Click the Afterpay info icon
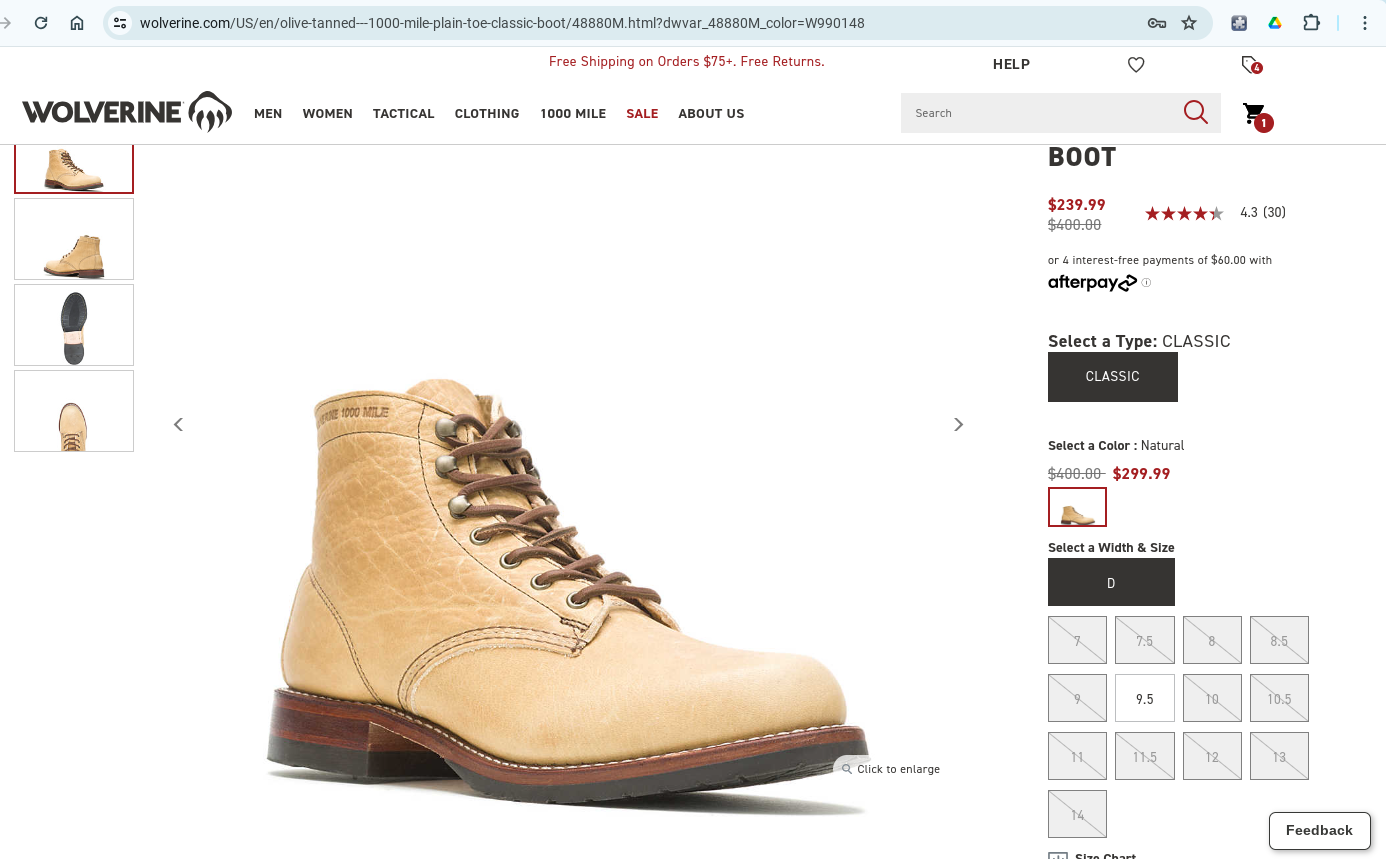The image size is (1386, 859). click(x=1146, y=283)
